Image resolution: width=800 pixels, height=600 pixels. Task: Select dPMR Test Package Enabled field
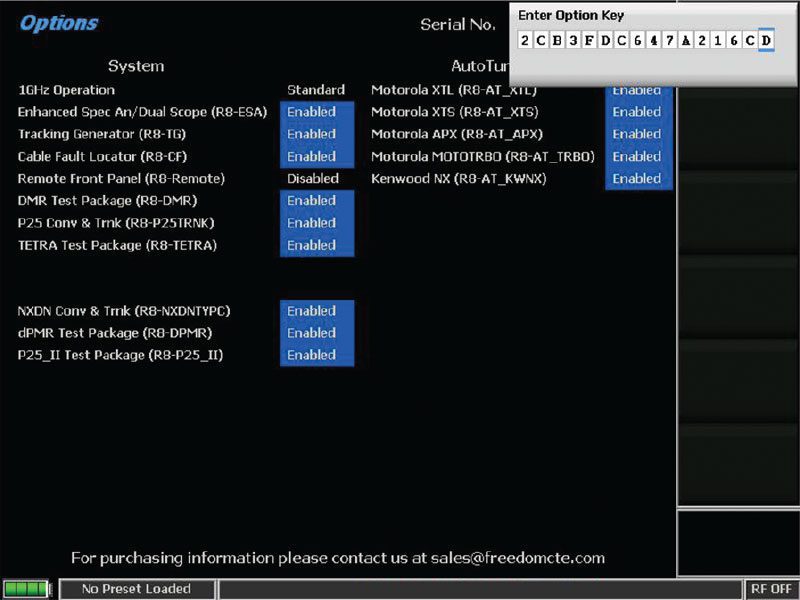pos(316,333)
